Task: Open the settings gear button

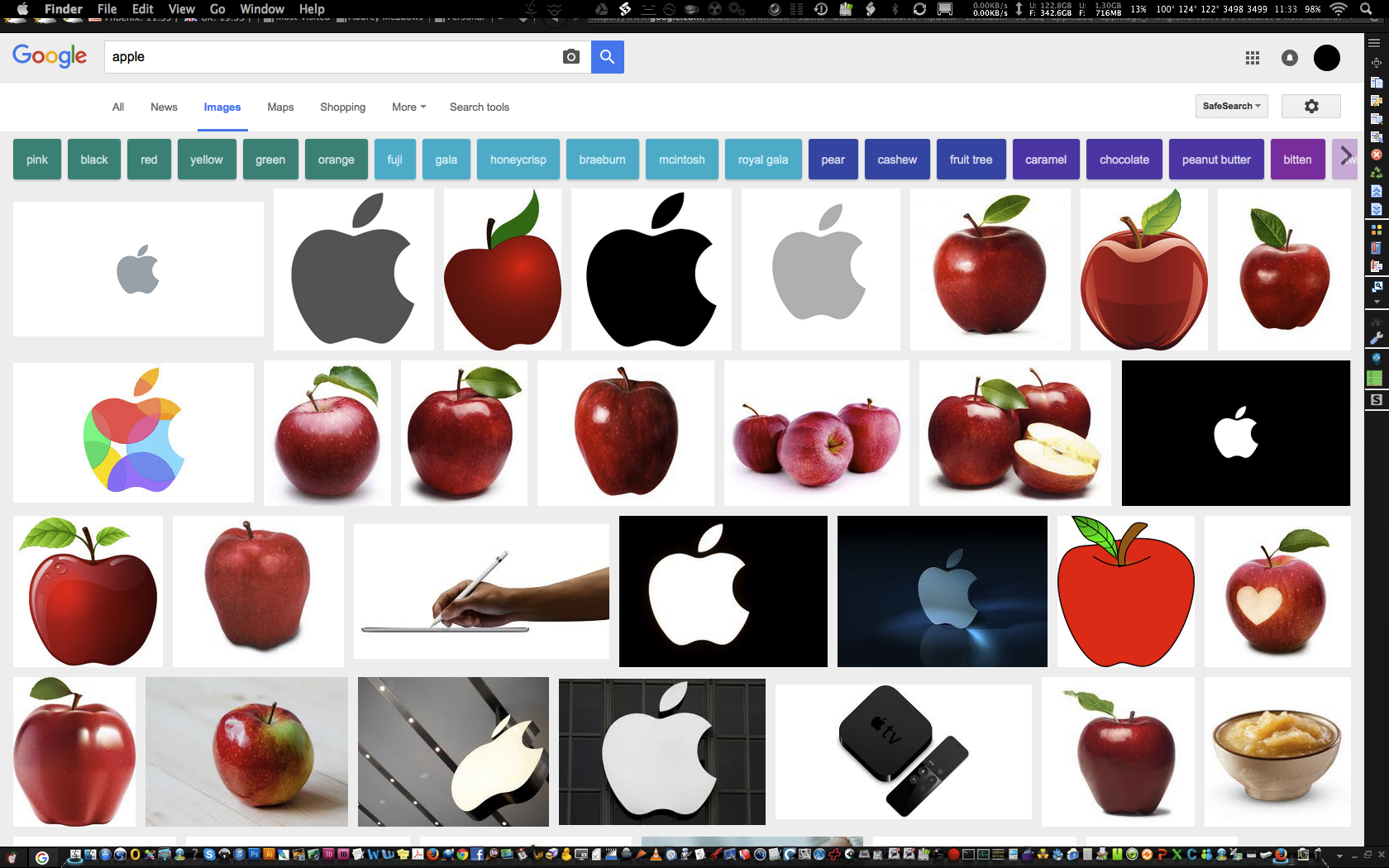Action: [x=1311, y=106]
